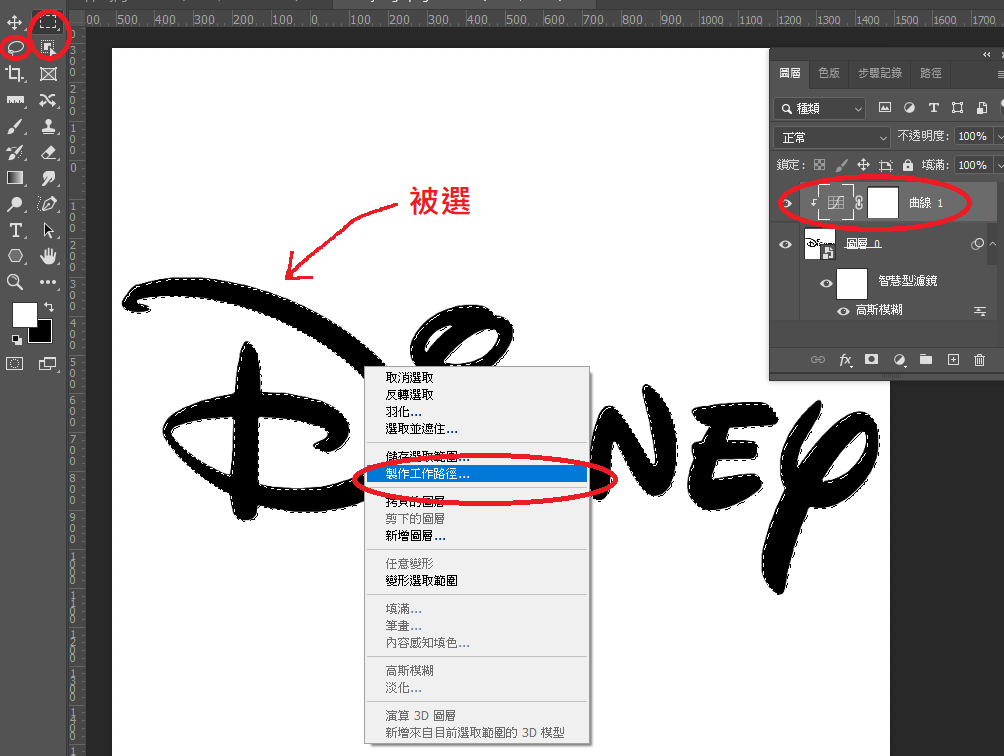The image size is (1004, 756).
Task: Hide the 曲線 1 layer
Action: coord(787,203)
